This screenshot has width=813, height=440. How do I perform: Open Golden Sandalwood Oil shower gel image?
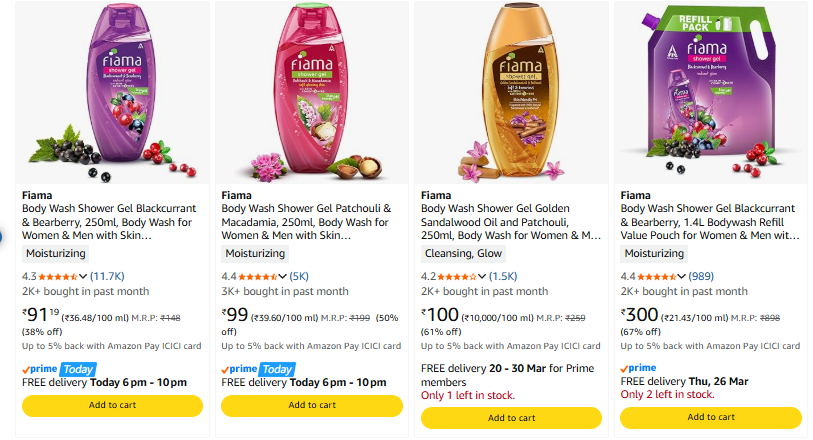tap(511, 92)
